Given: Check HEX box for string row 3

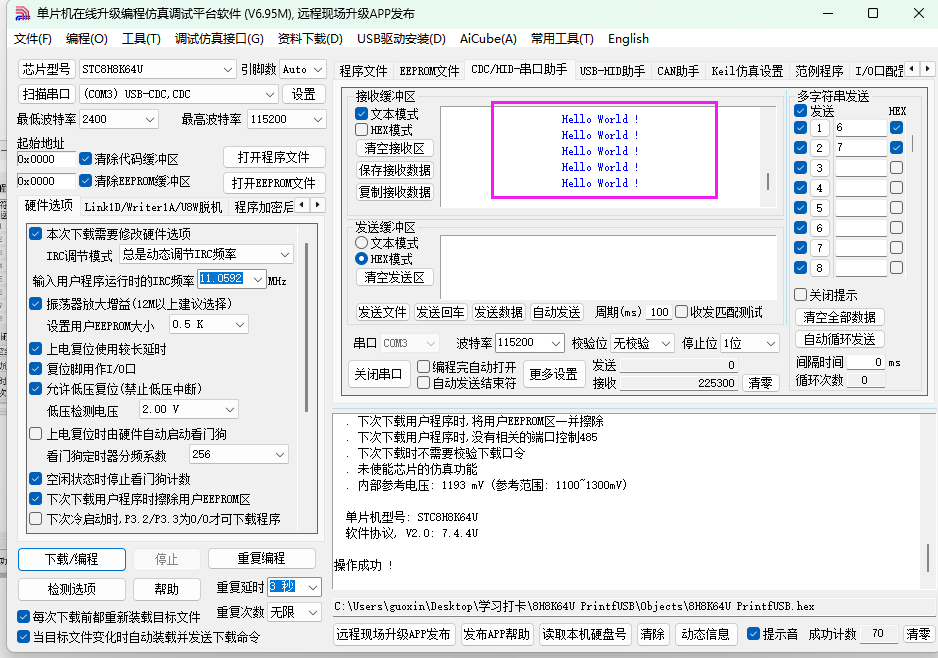Looking at the screenshot, I should [896, 167].
